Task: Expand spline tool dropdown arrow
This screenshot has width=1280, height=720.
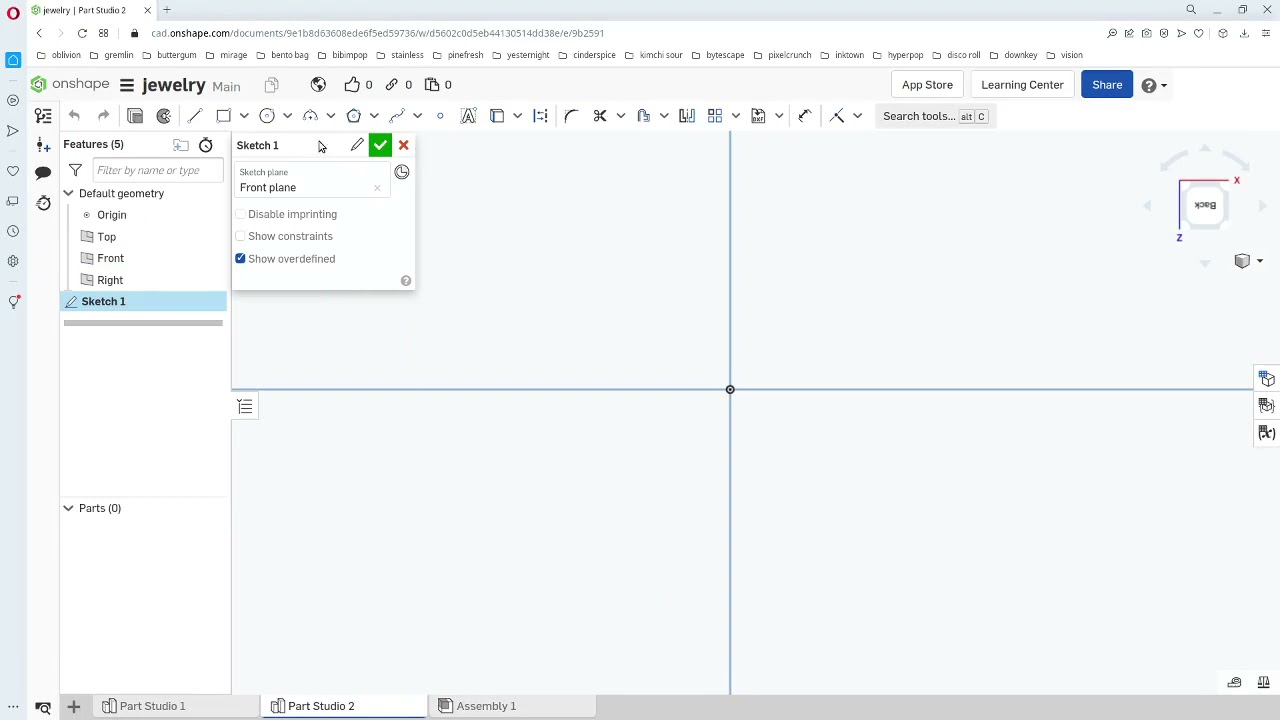Action: (417, 116)
